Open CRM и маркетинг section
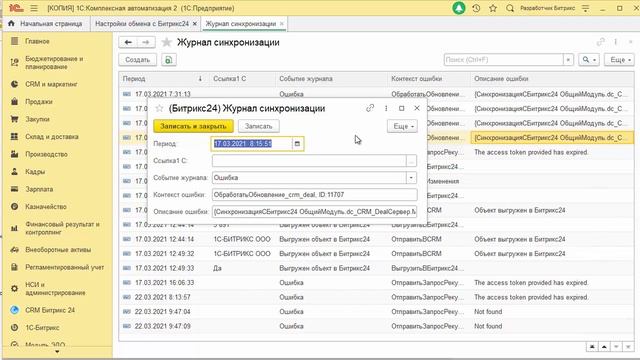The image size is (640, 360). (51, 84)
